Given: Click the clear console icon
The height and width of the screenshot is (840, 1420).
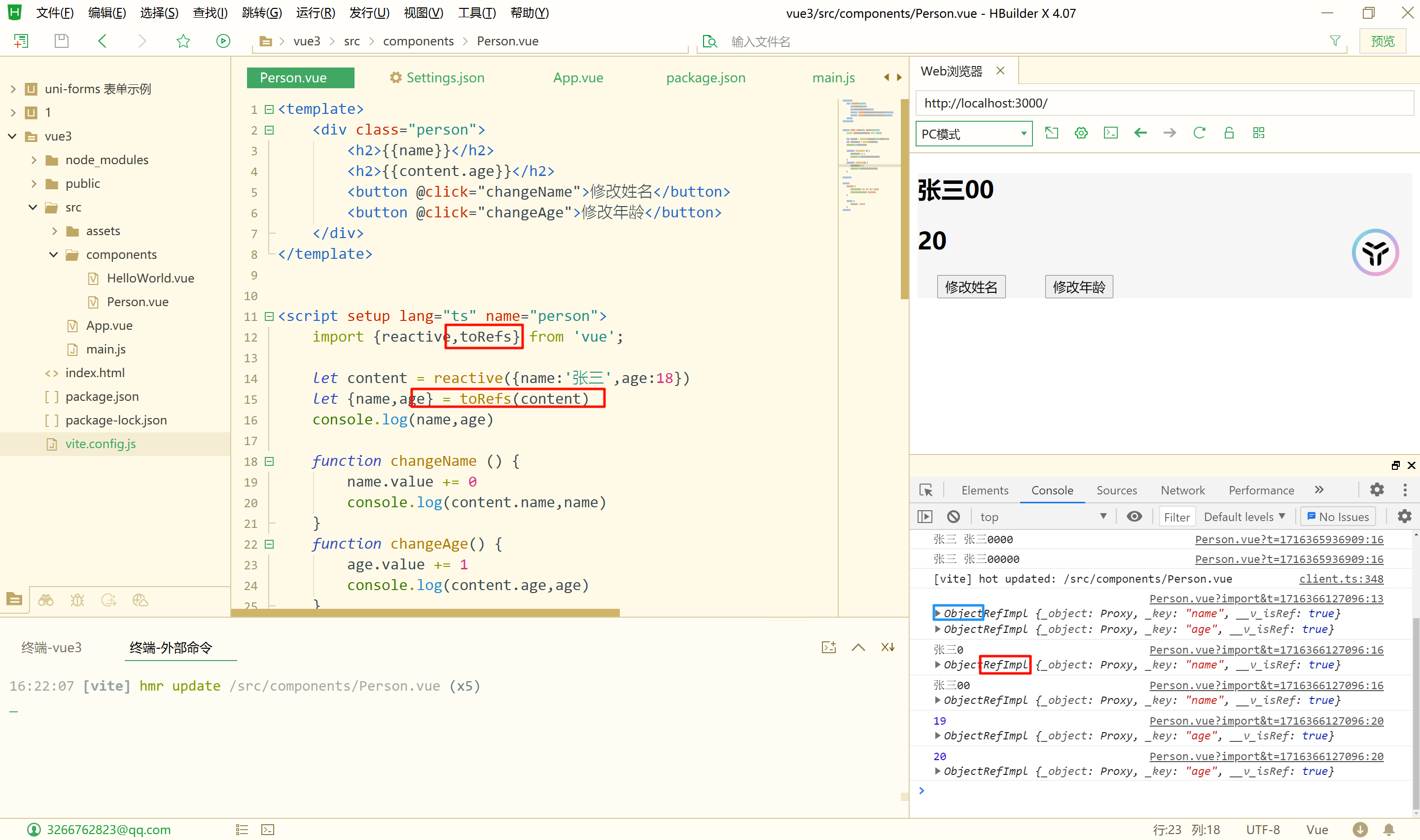Looking at the screenshot, I should point(953,516).
